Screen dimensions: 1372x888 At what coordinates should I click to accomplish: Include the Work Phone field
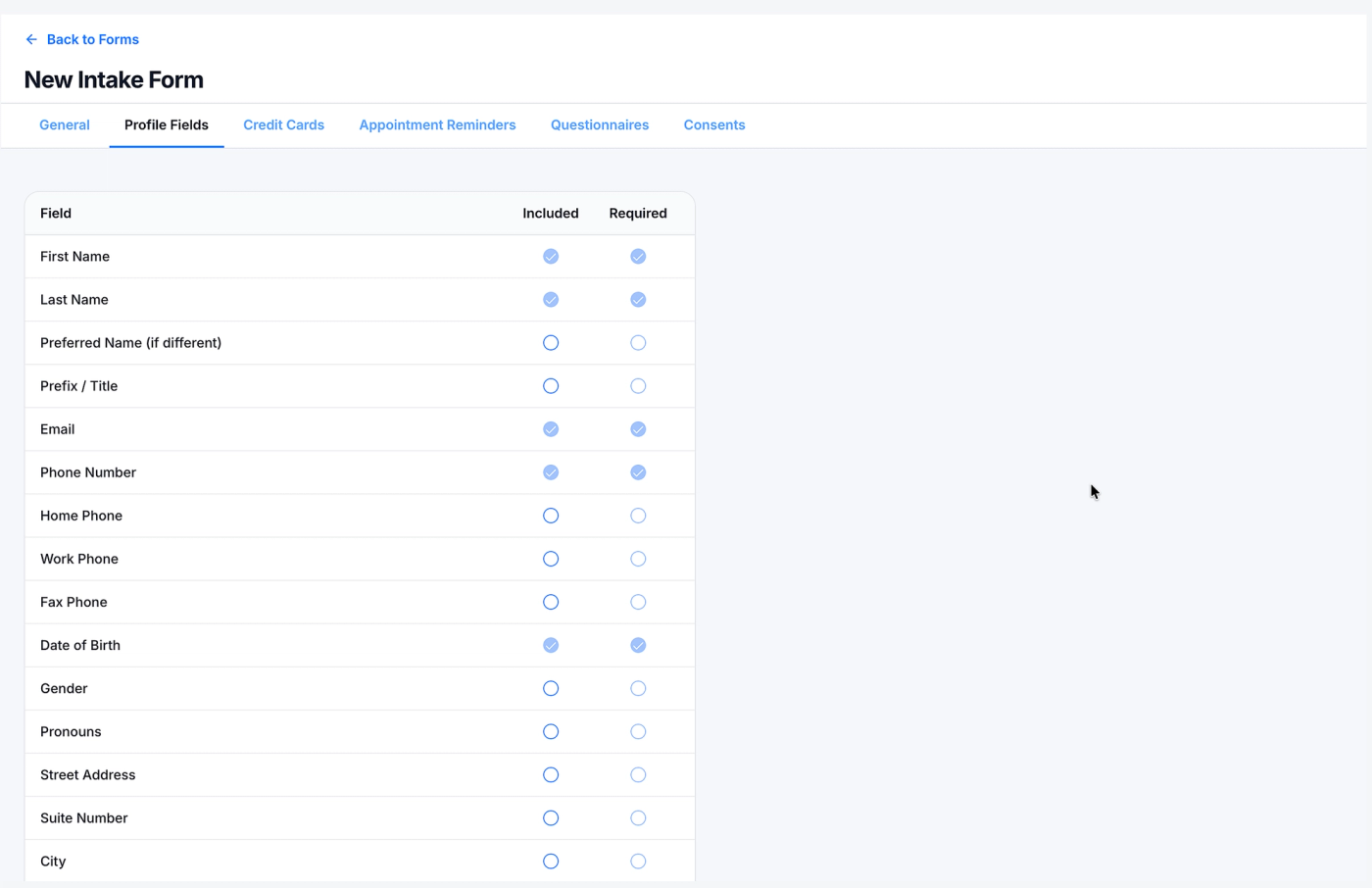(x=551, y=559)
